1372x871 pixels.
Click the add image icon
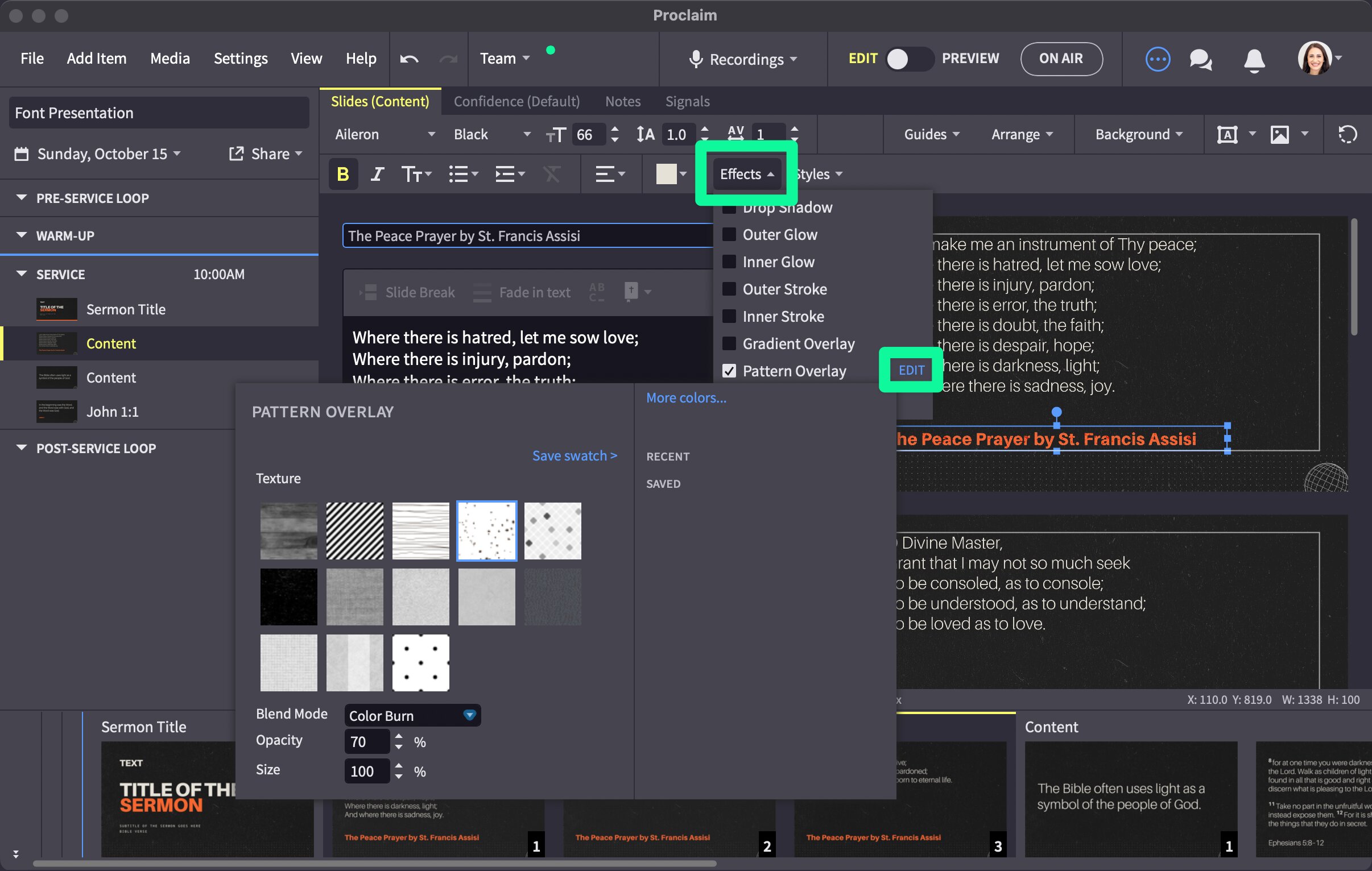pos(1279,134)
